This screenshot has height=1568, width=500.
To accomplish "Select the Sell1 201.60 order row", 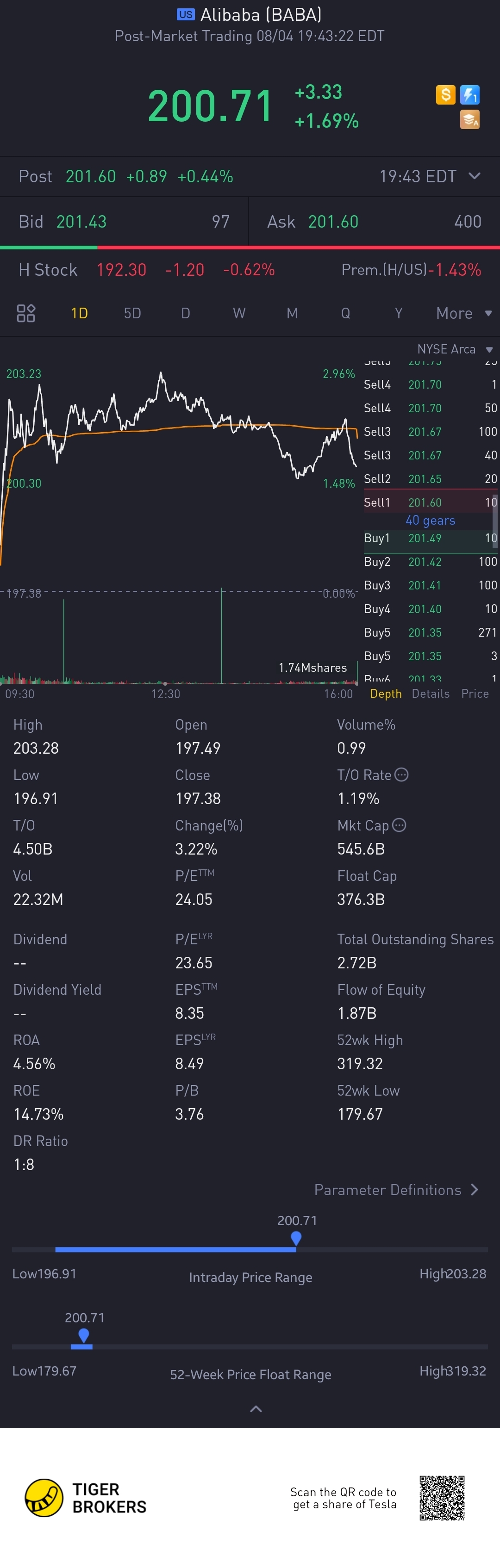I will (426, 502).
